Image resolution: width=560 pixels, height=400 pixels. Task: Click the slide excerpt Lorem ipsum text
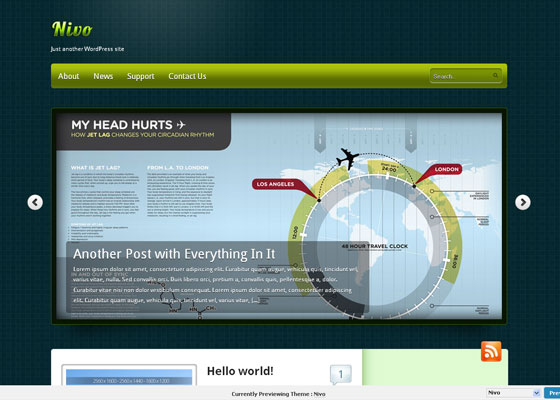(x=215, y=285)
